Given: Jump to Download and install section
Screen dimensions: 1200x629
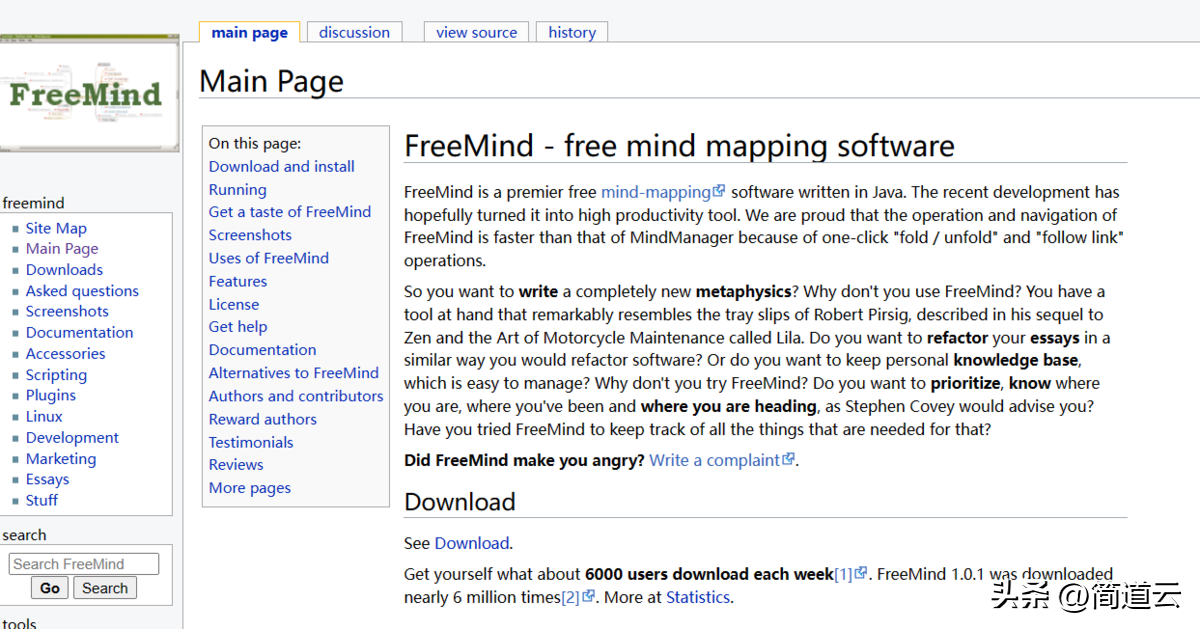Looking at the screenshot, I should pos(281,166).
